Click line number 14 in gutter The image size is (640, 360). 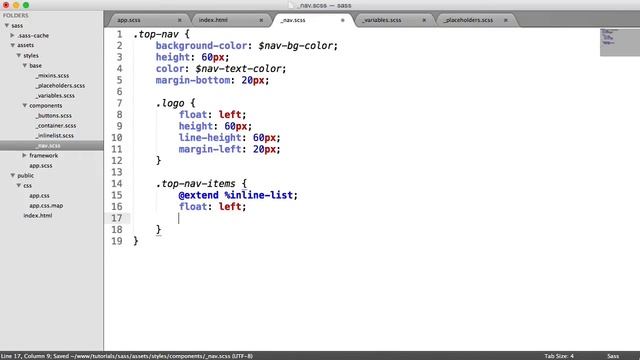(x=117, y=184)
